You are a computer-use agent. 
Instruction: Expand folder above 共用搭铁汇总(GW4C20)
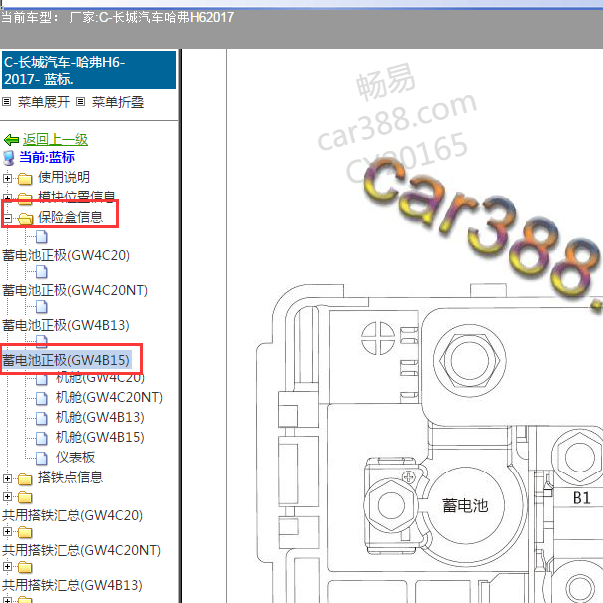[7, 496]
